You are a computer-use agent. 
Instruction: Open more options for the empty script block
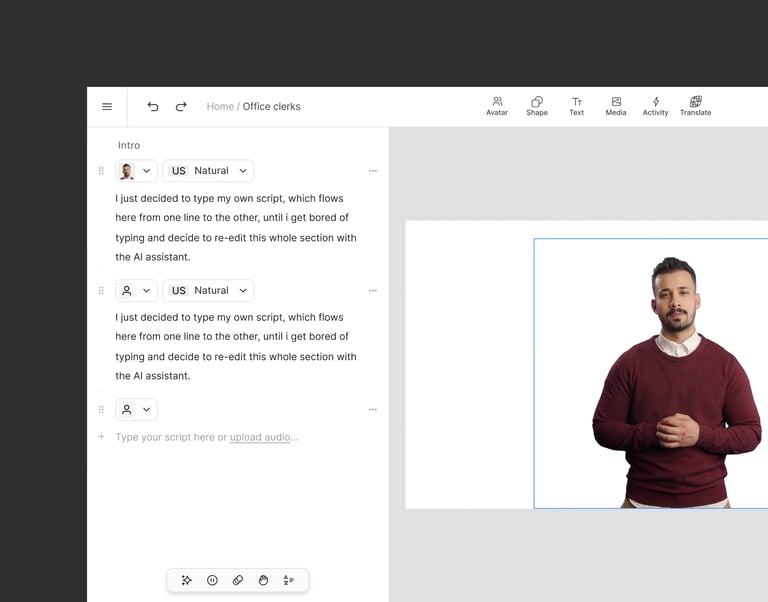(373, 409)
